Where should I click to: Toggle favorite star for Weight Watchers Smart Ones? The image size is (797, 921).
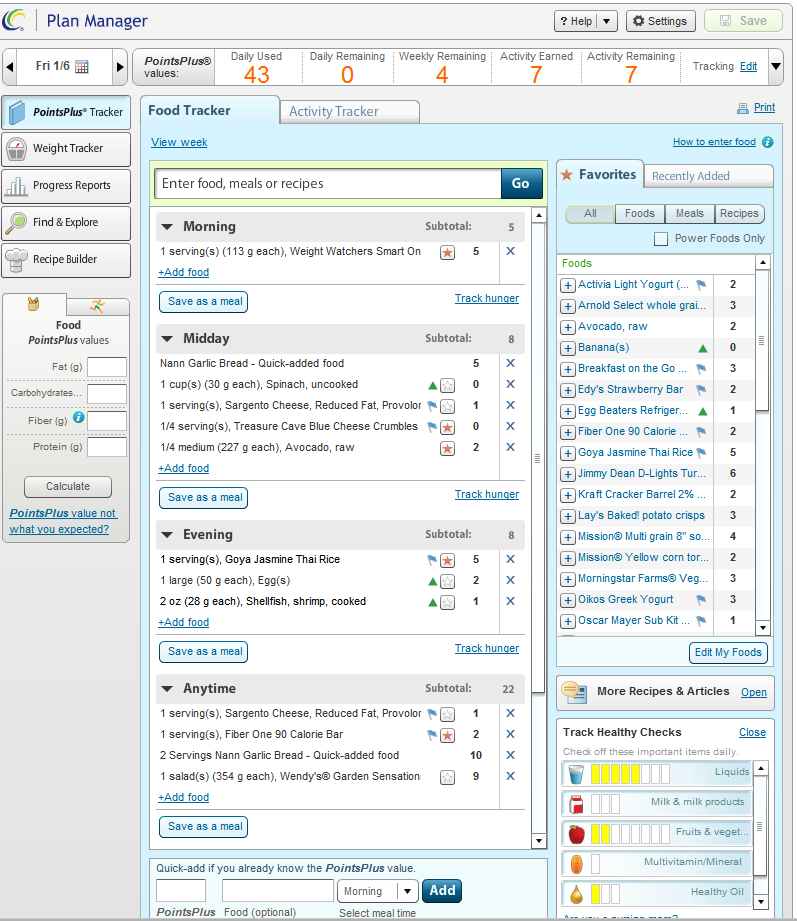point(448,253)
